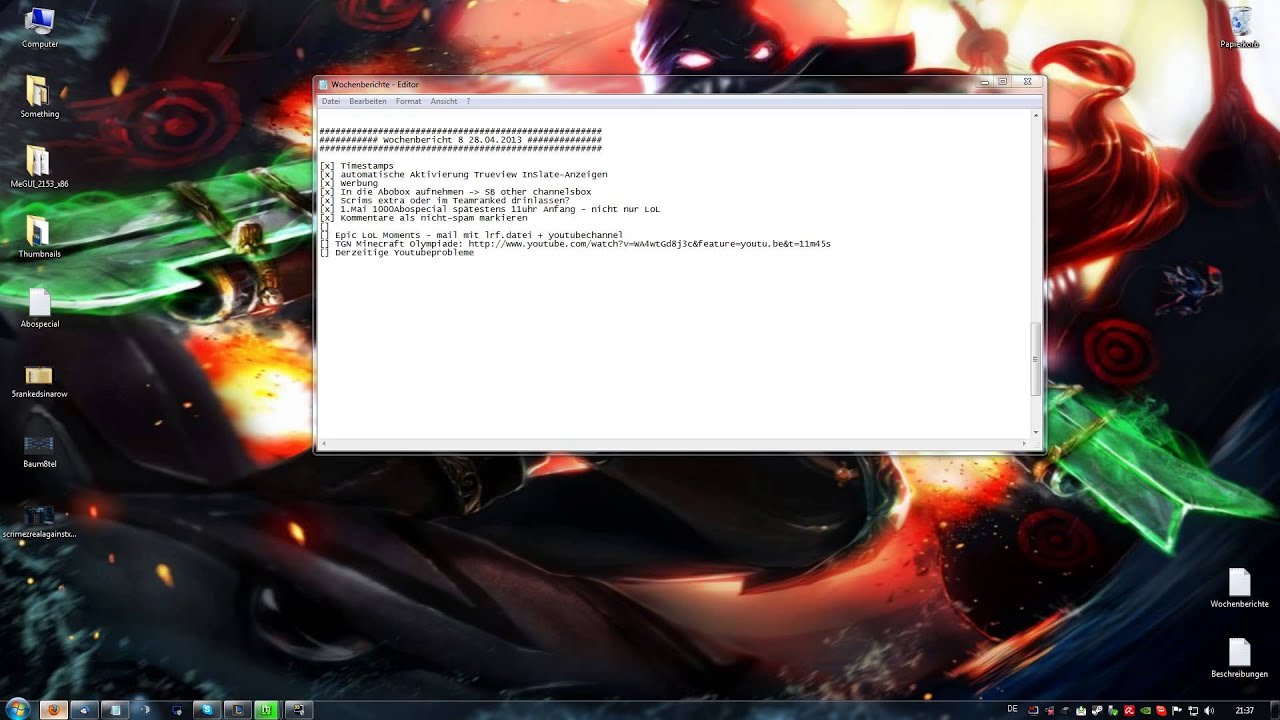The width and height of the screenshot is (1280, 720).
Task: Select the Beschreibungen file on desktop
Action: (x=1240, y=658)
